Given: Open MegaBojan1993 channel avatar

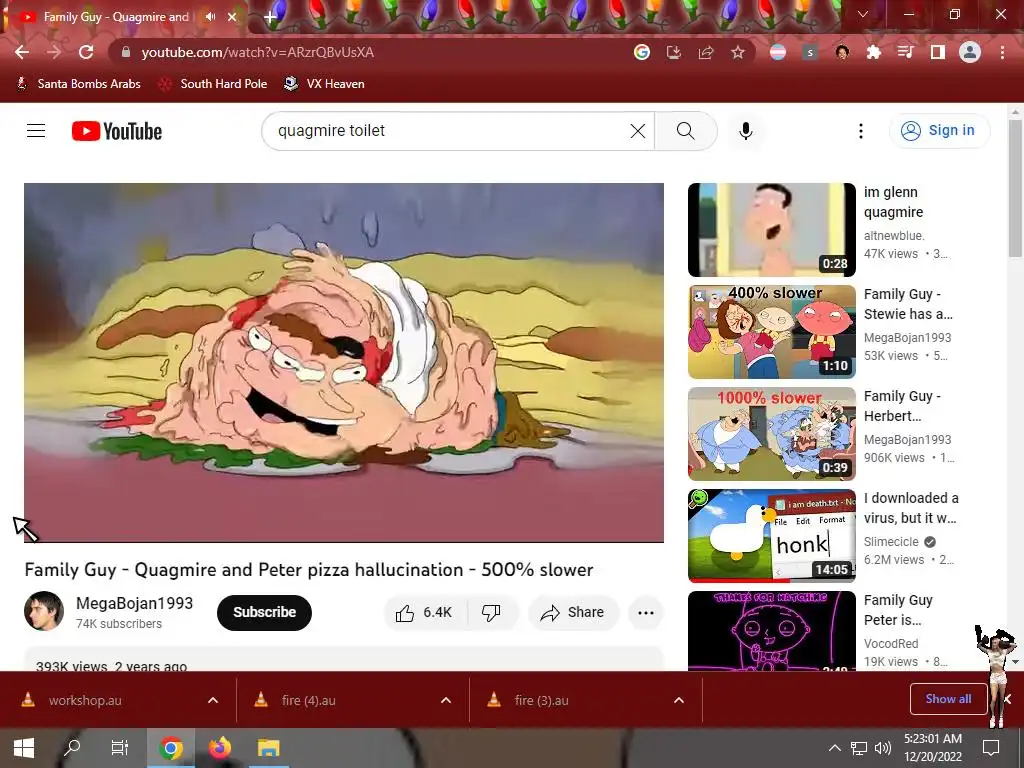Looking at the screenshot, I should click(x=44, y=611).
